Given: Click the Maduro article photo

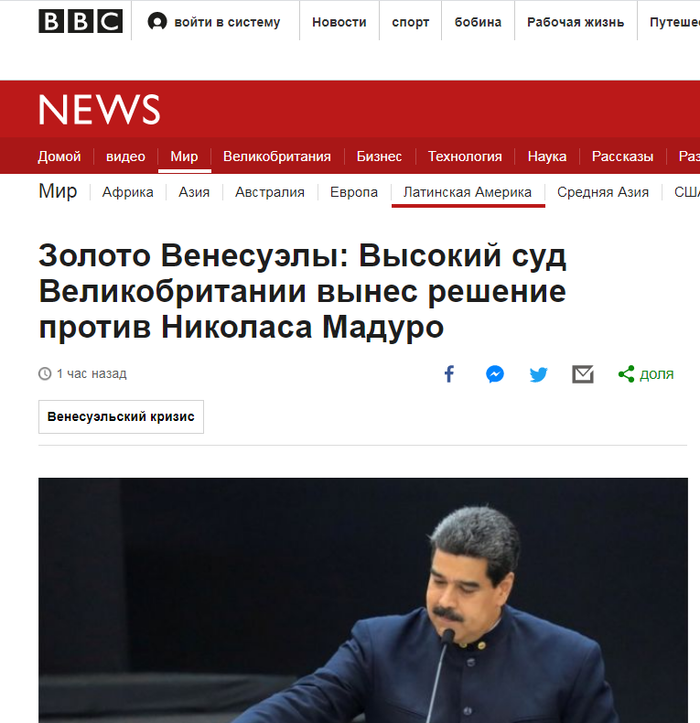Looking at the screenshot, I should click(363, 600).
